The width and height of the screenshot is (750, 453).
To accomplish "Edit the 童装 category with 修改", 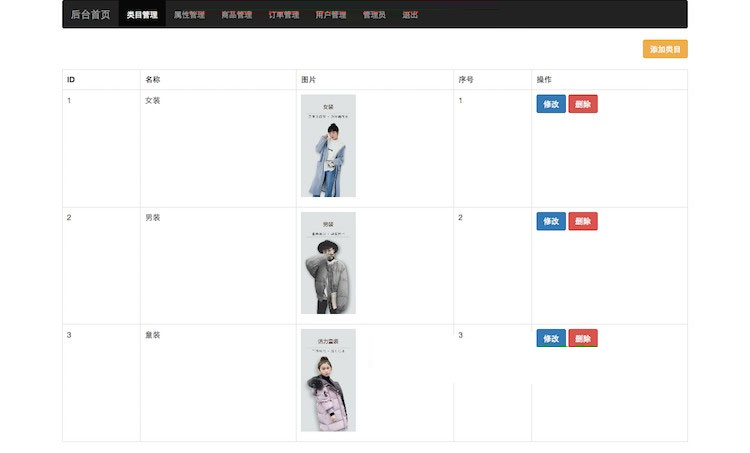I will point(551,338).
